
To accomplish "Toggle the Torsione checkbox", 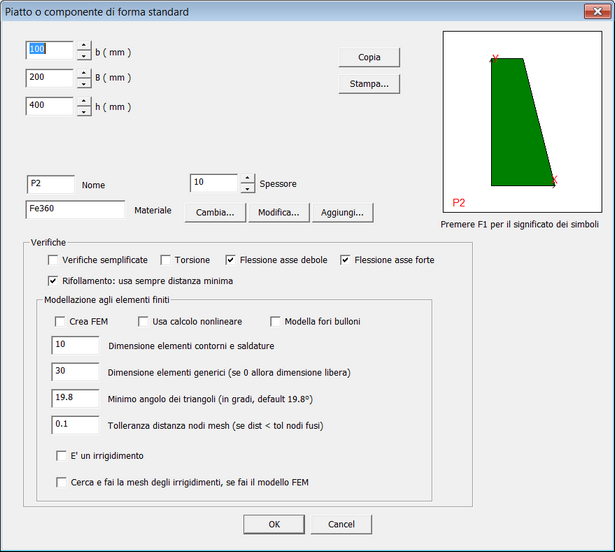I will click(x=165, y=260).
